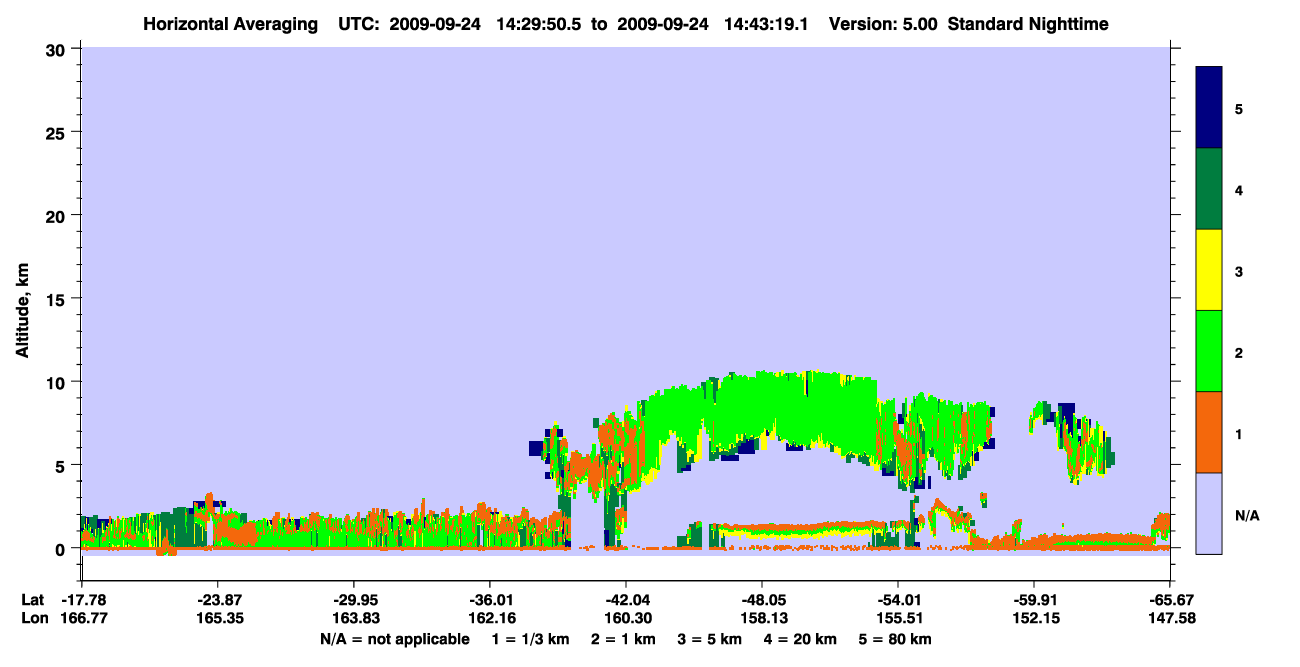This screenshot has height=667, width=1300.
Task: Click latitude value '-65.67'
Action: coord(1170,600)
